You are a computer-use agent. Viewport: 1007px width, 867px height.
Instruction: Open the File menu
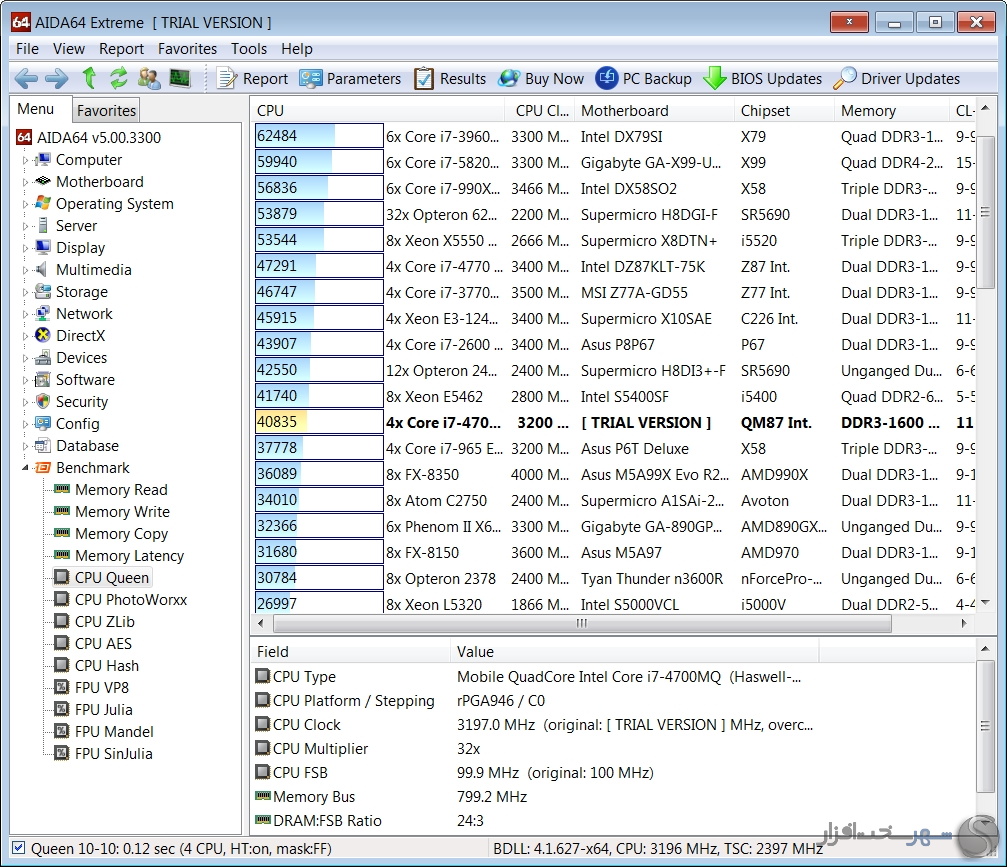point(27,49)
